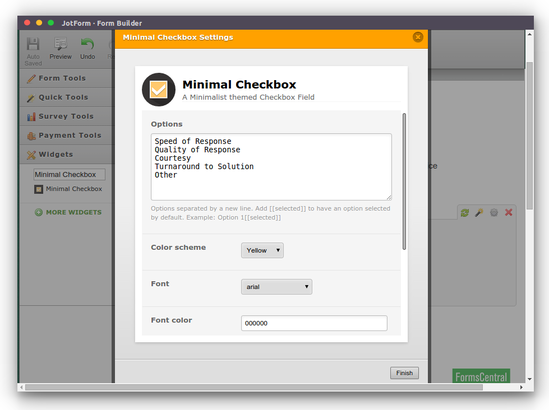This screenshot has height=410, width=549.
Task: Click the 'Speed of Response' option line
Action: point(193,141)
